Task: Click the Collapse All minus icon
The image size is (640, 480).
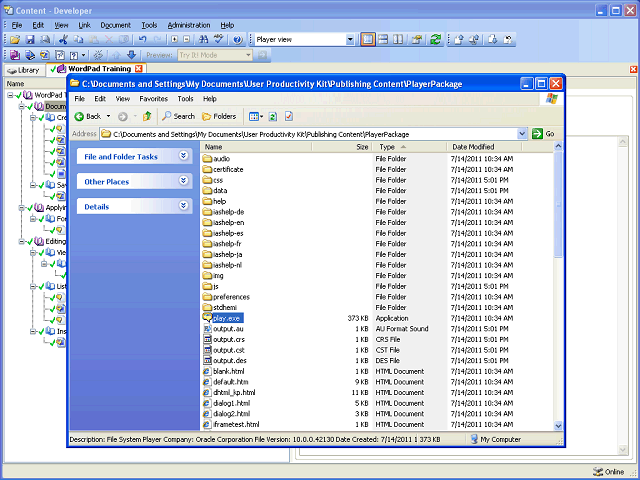Action: point(187,40)
